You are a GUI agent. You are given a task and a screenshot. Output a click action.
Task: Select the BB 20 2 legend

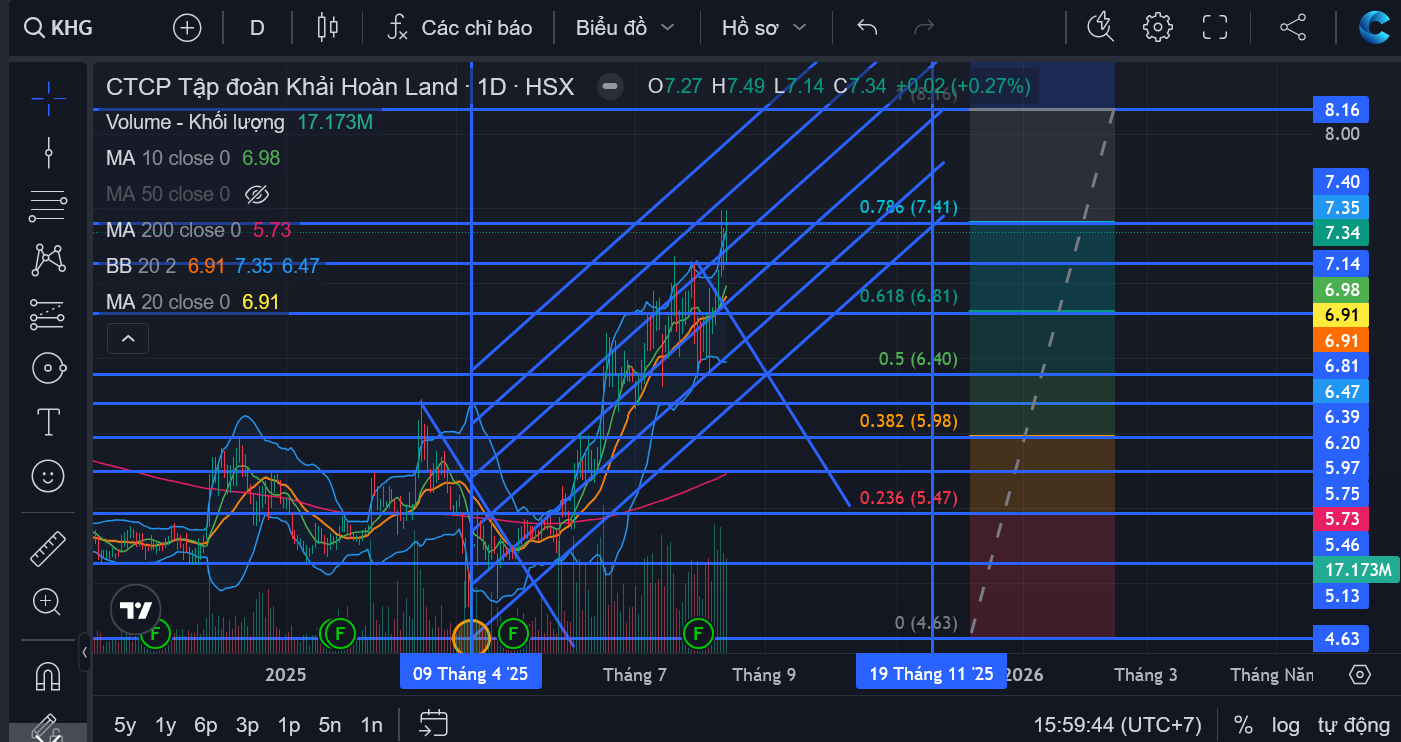coord(141,266)
